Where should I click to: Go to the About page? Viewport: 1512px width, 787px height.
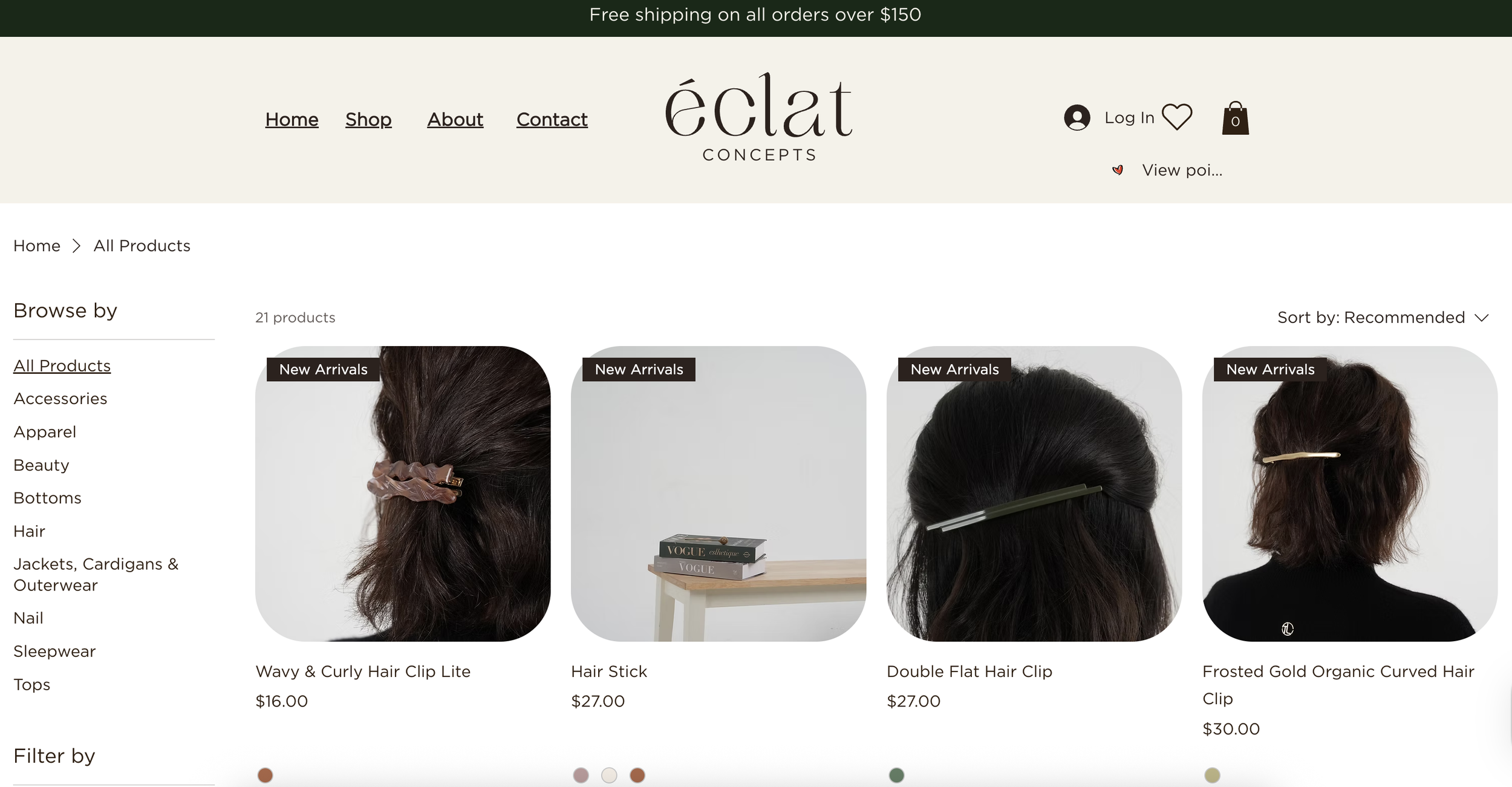point(455,120)
